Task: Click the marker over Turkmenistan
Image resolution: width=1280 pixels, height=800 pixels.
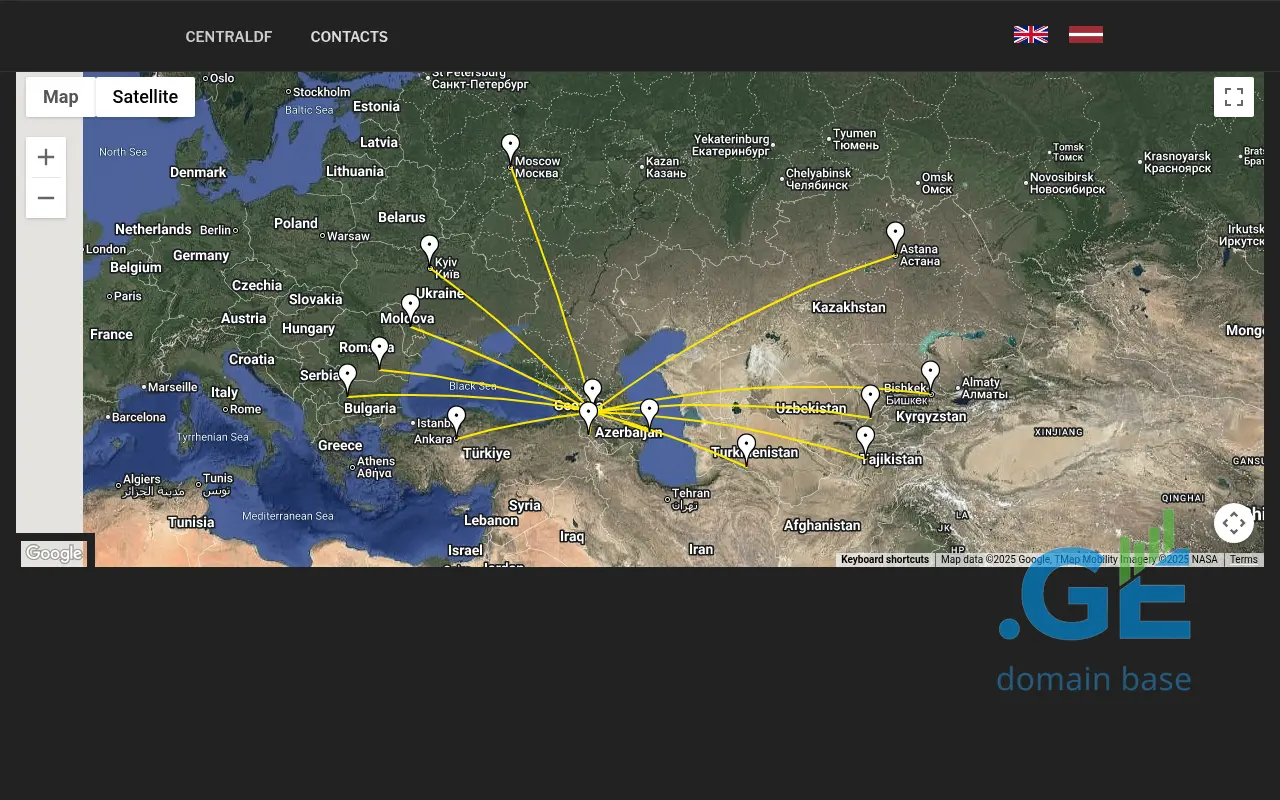Action: pyautogui.click(x=746, y=447)
